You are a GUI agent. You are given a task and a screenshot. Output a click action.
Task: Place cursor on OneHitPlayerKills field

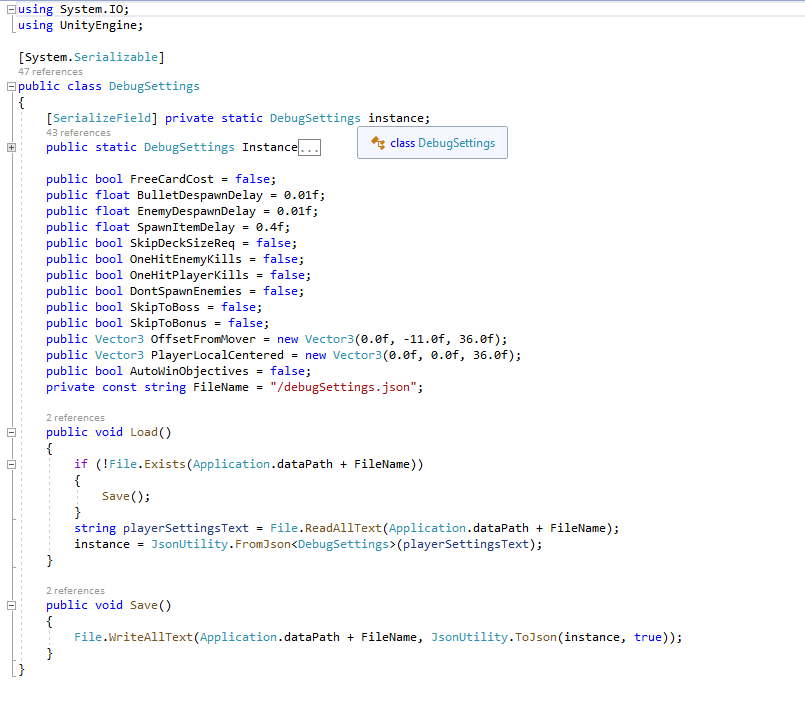pos(189,275)
